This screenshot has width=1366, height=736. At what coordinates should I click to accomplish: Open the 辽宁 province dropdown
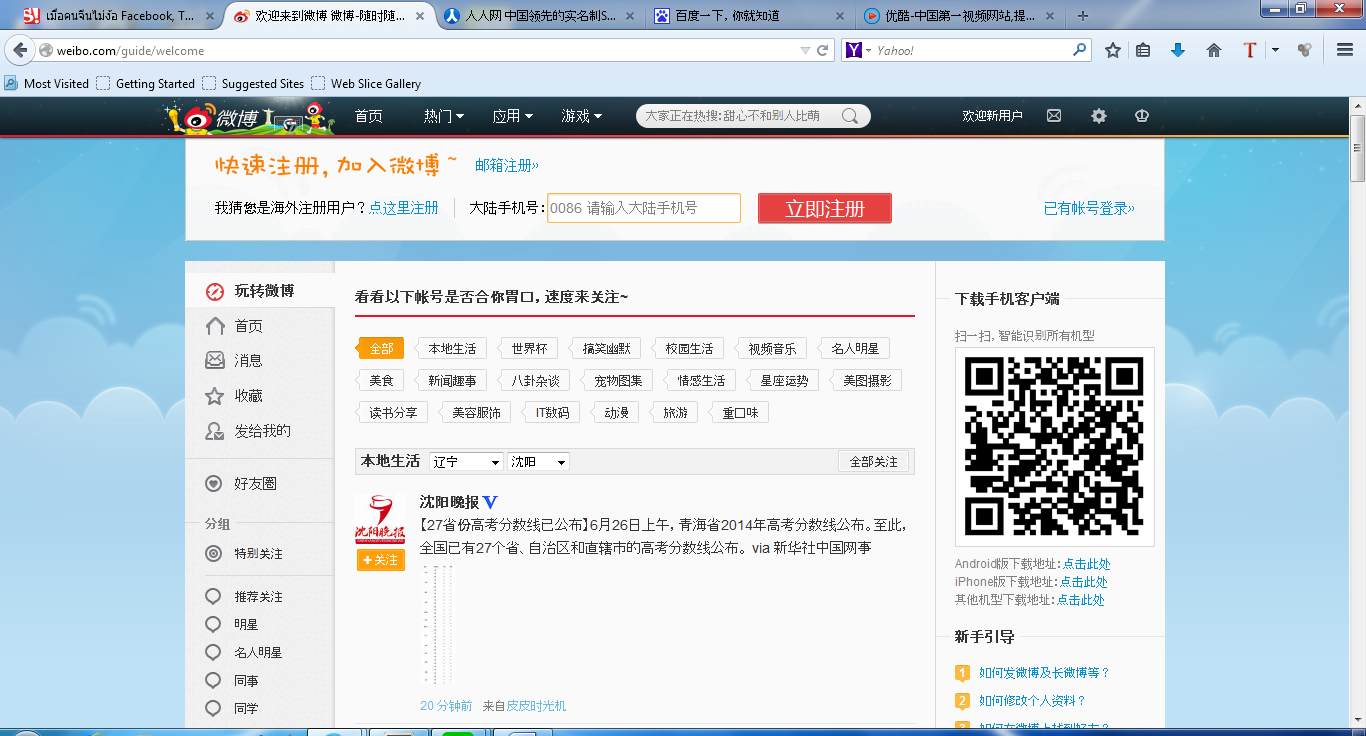466,462
